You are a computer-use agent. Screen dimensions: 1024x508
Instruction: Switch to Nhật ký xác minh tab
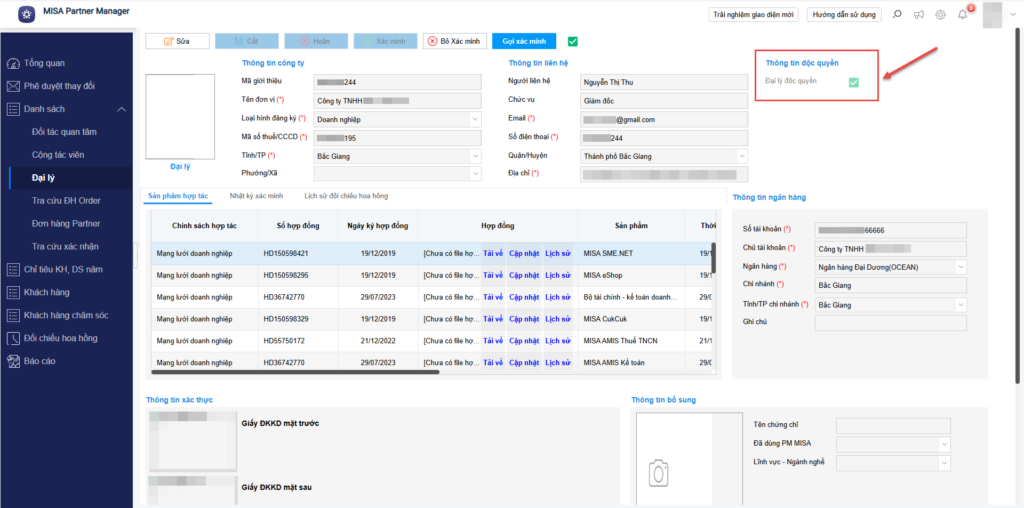point(256,196)
